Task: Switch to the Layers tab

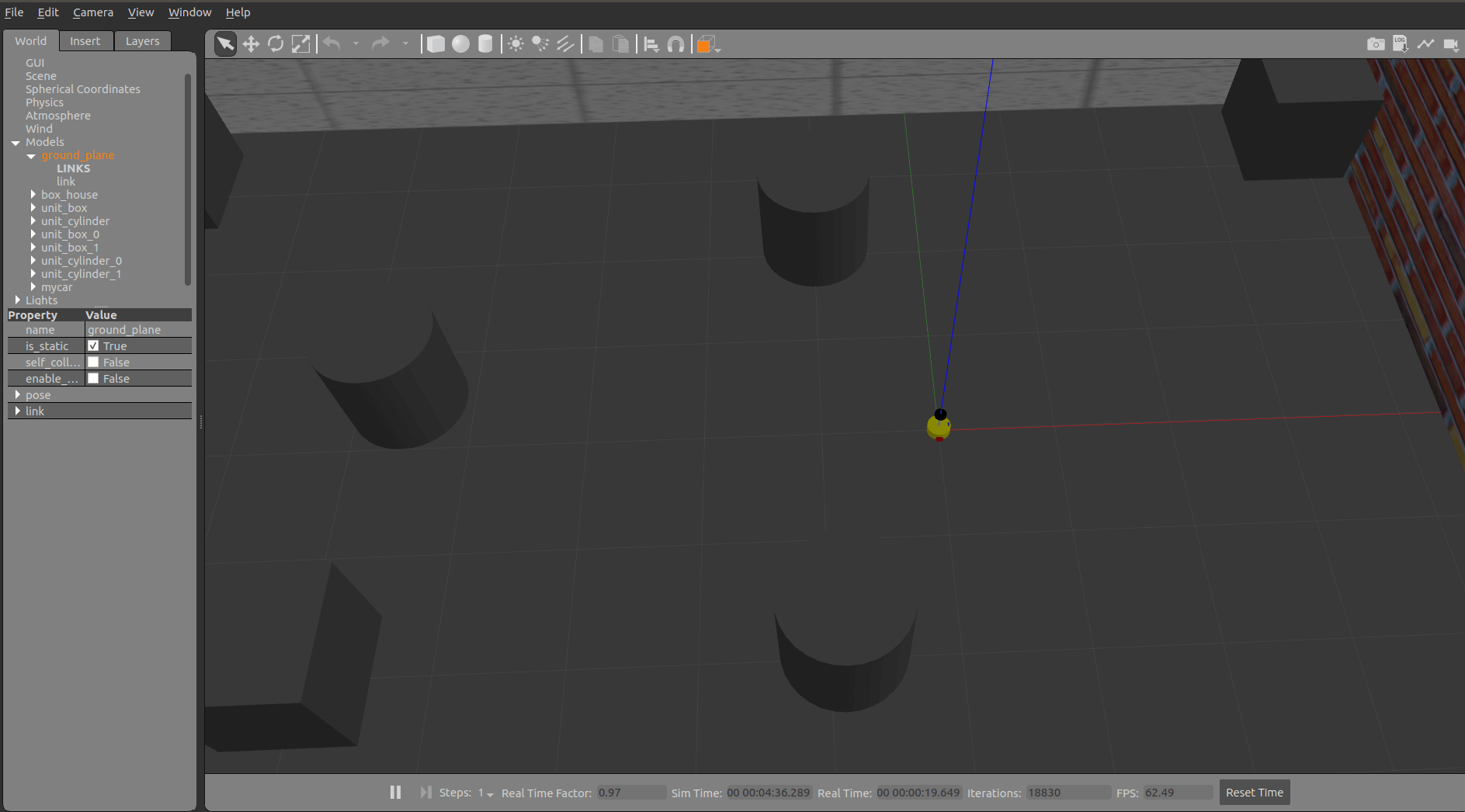Action: (143, 41)
